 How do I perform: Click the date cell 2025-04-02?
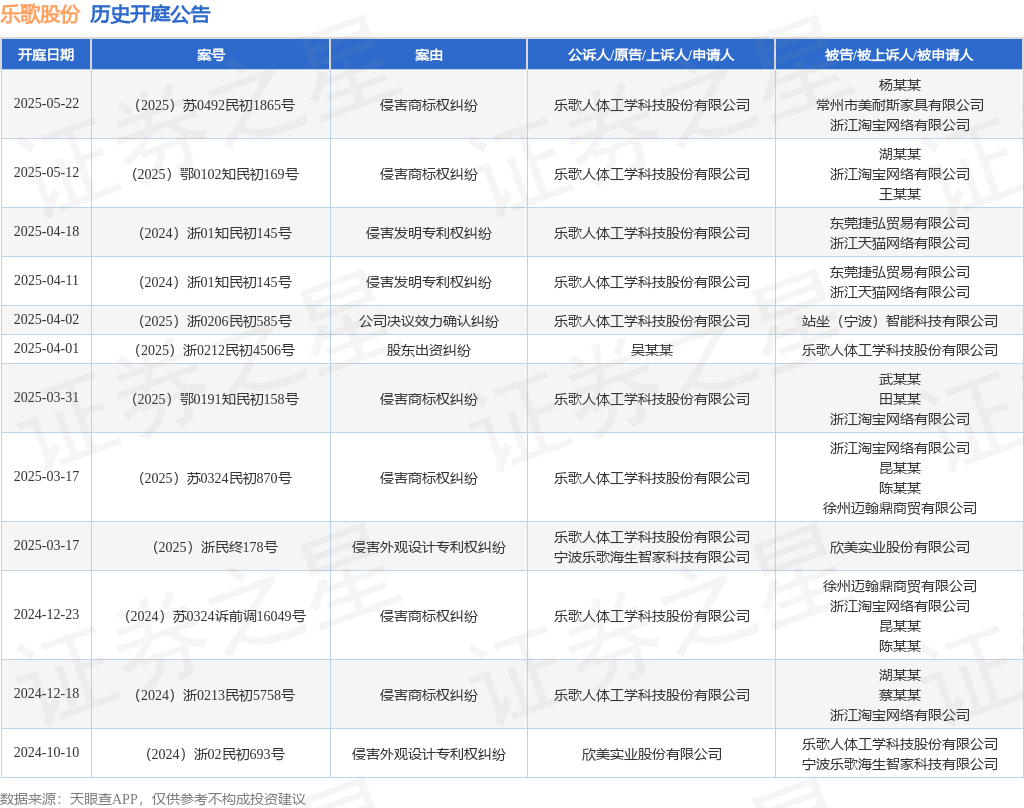(46, 320)
